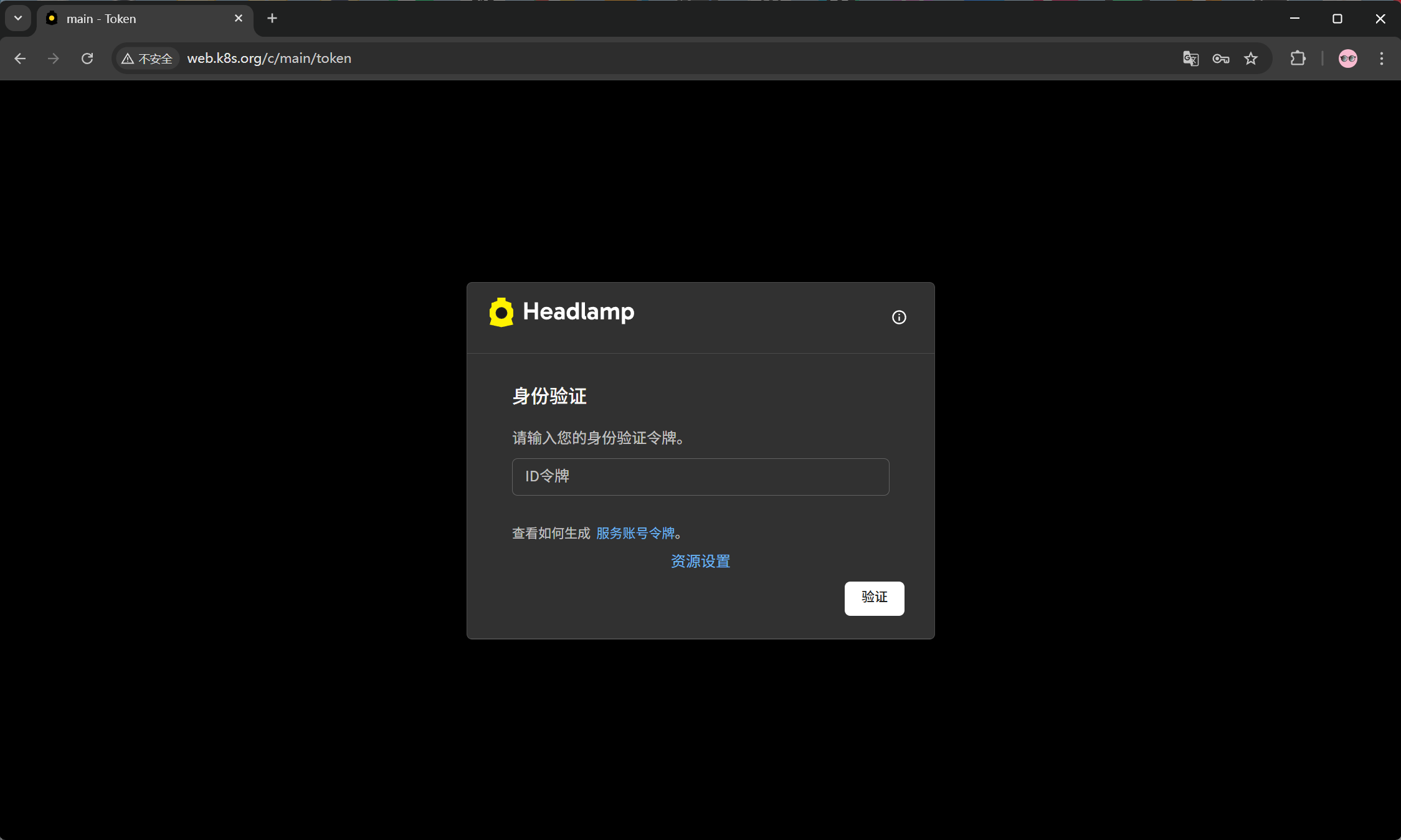Open the saved passwords key icon
This screenshot has height=840, width=1401.
click(1221, 59)
